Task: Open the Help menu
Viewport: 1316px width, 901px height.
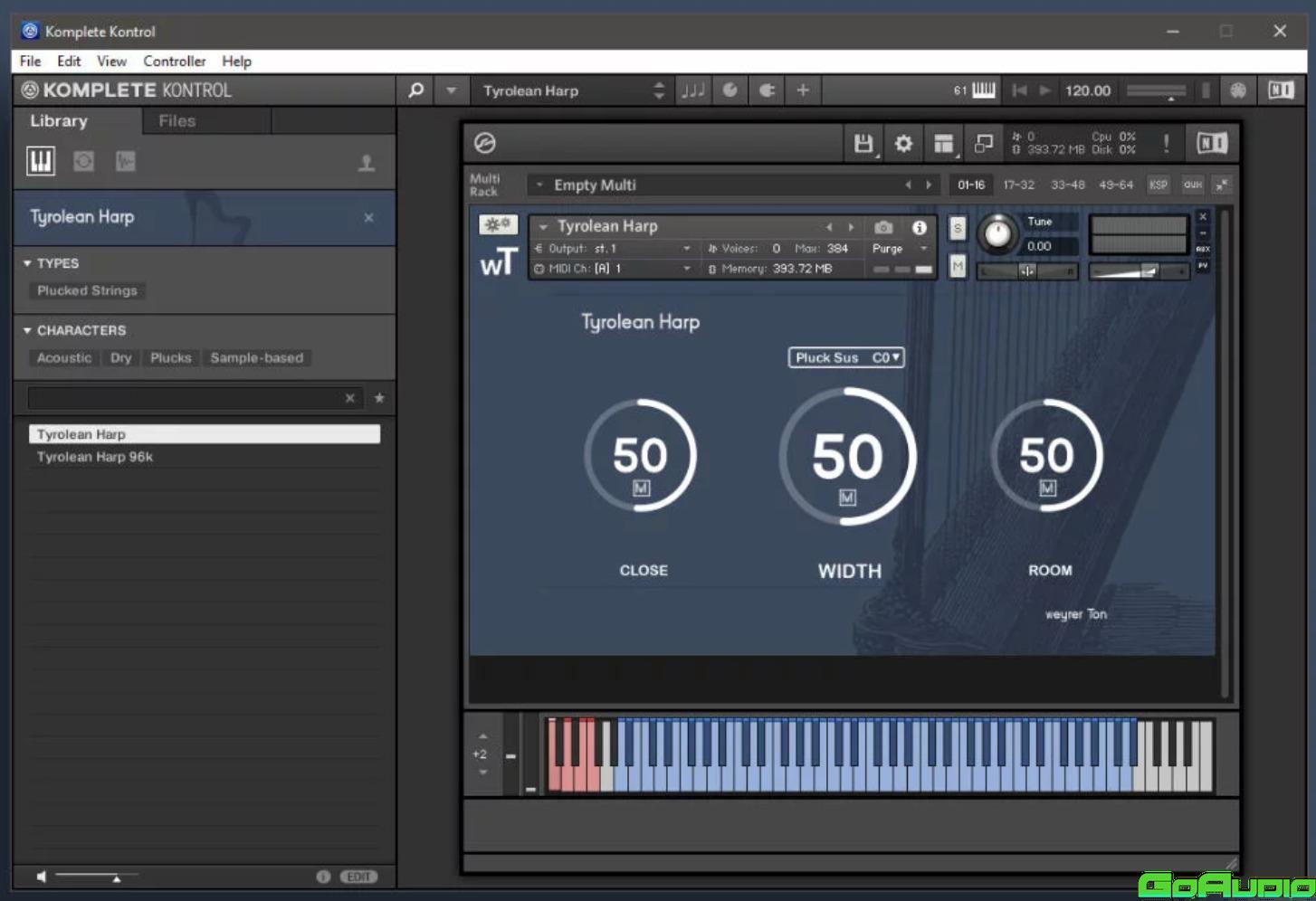Action: tap(237, 61)
